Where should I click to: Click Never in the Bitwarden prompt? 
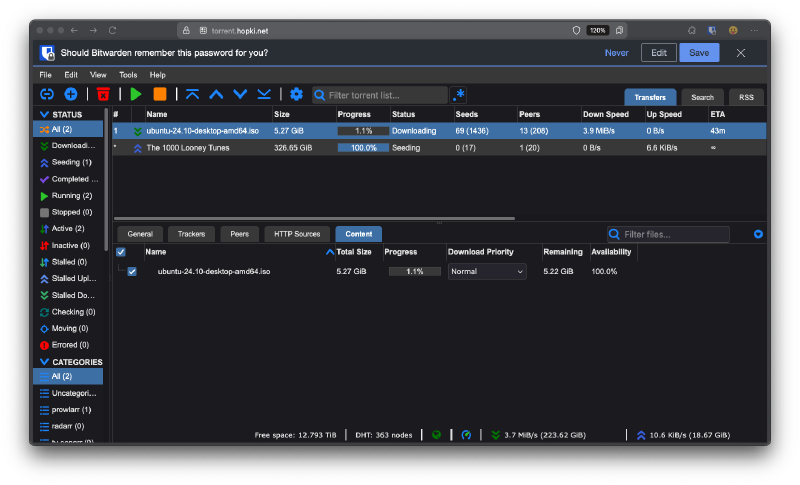(x=617, y=53)
